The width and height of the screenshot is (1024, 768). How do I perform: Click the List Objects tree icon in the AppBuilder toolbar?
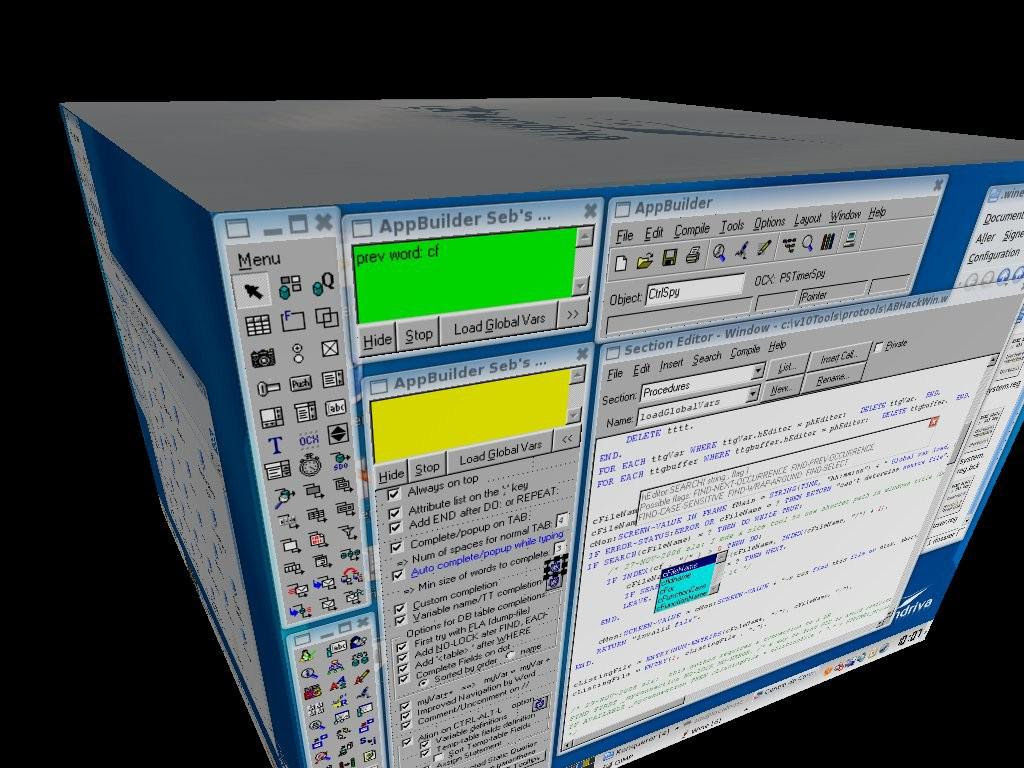point(790,246)
